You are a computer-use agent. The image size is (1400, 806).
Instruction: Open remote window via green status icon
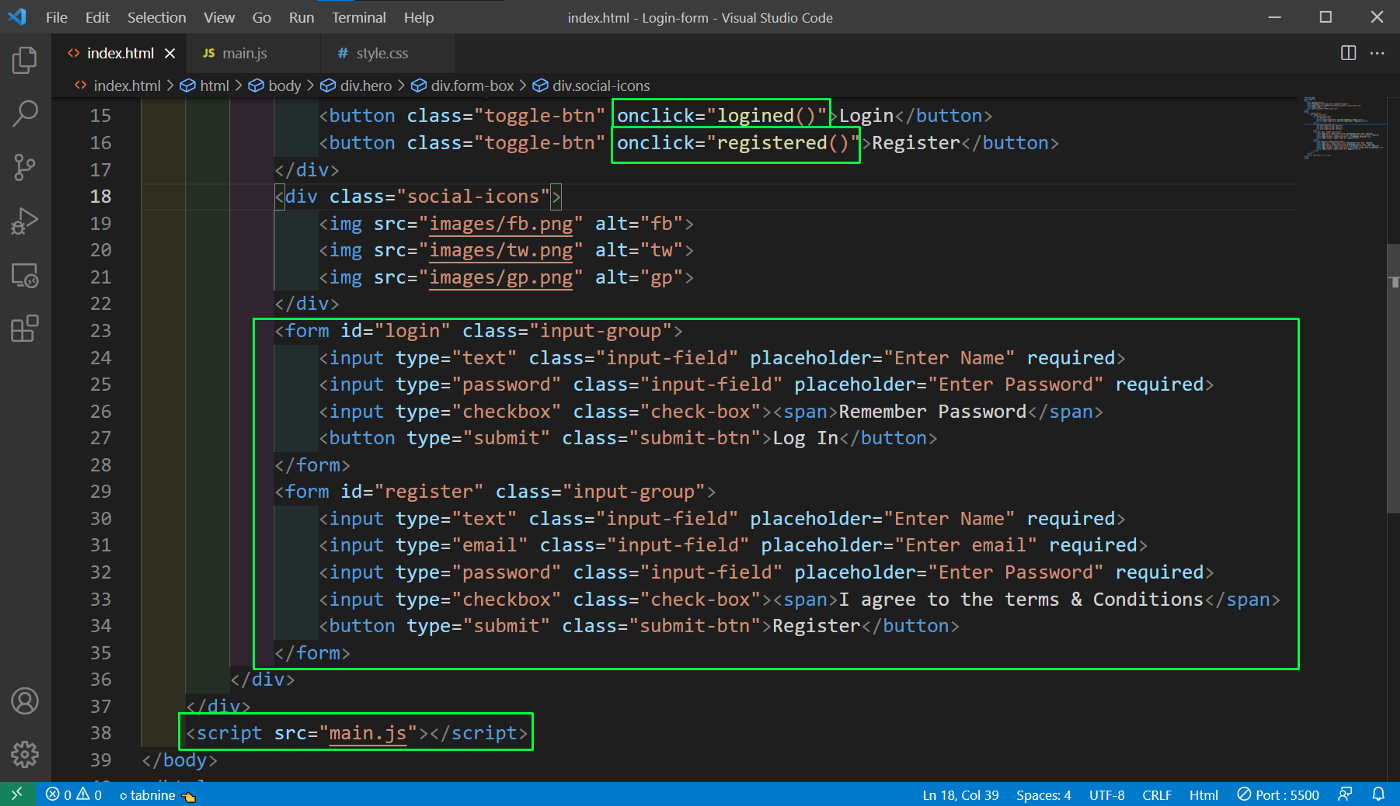tap(17, 795)
